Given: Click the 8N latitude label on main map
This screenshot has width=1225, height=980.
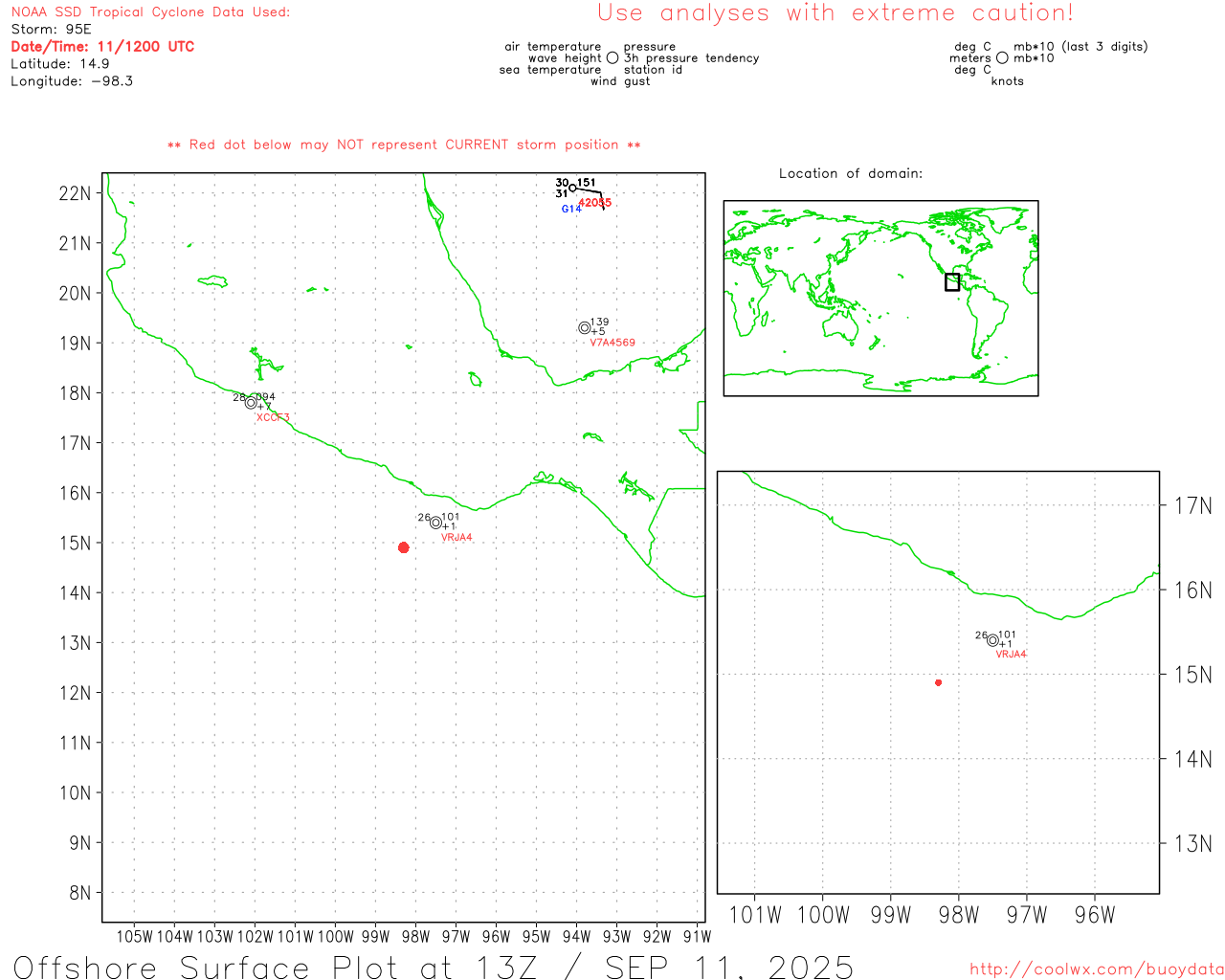Looking at the screenshot, I should point(80,893).
